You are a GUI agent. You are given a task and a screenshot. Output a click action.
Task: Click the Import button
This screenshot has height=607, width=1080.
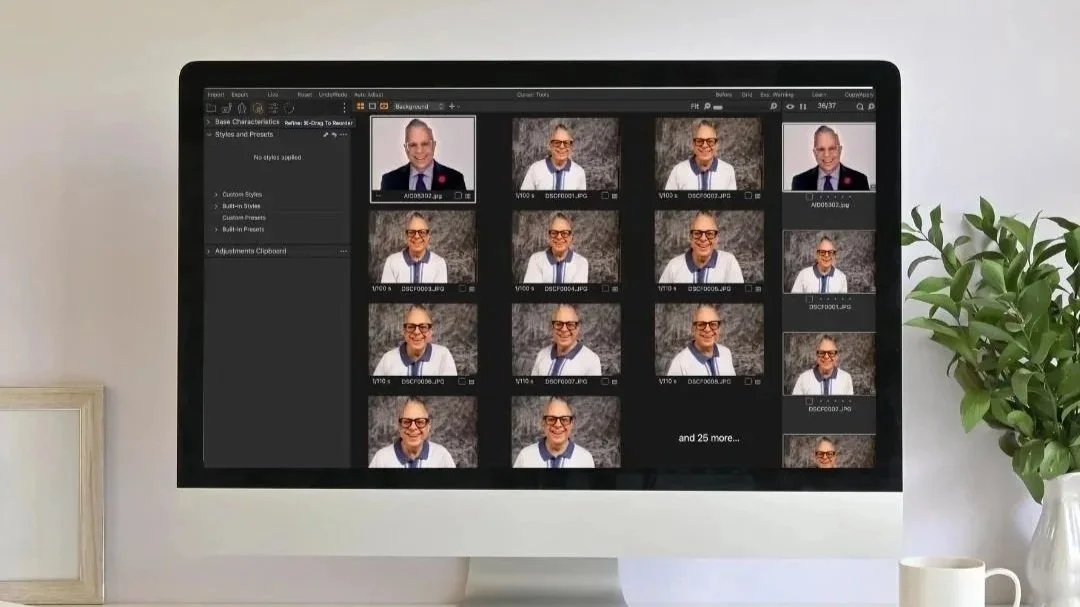pos(215,93)
